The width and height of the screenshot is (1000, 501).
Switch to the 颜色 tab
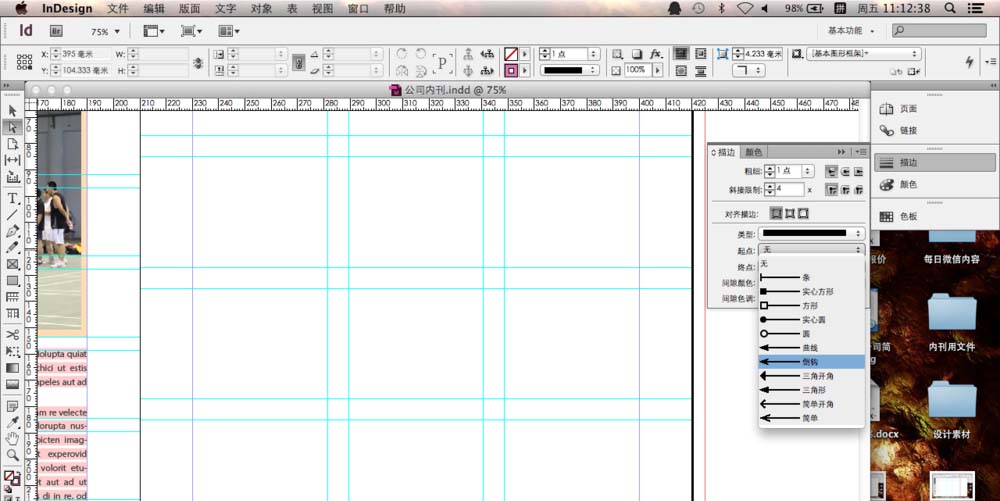pyautogui.click(x=753, y=152)
